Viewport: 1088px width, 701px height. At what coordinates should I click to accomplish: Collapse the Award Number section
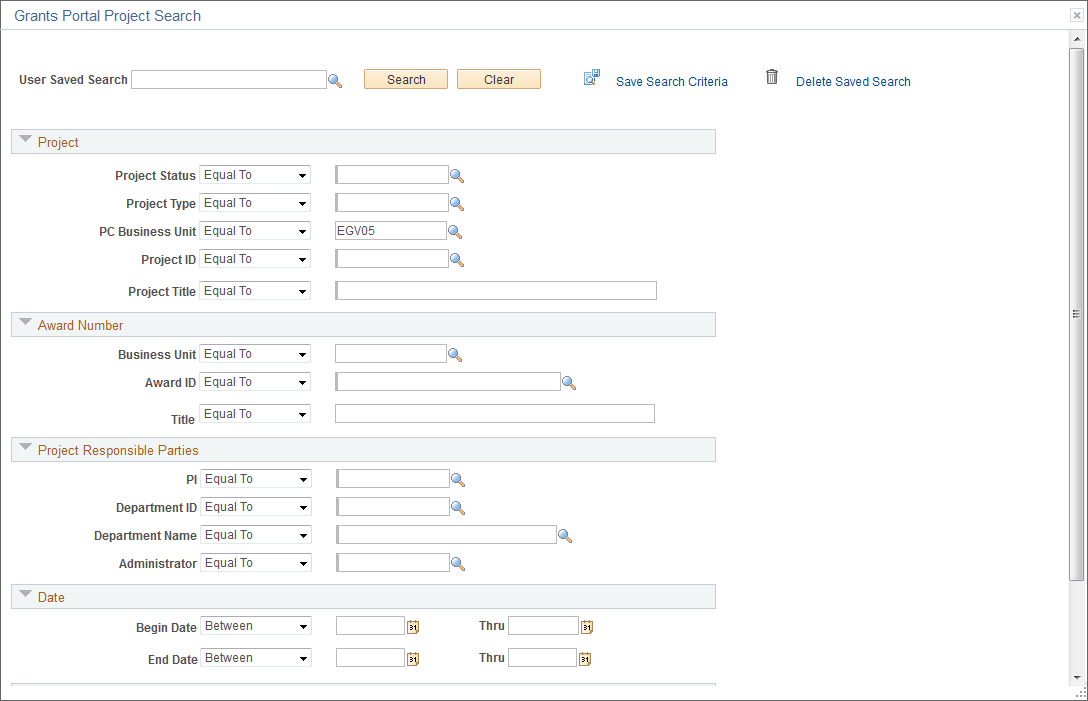pyautogui.click(x=24, y=322)
